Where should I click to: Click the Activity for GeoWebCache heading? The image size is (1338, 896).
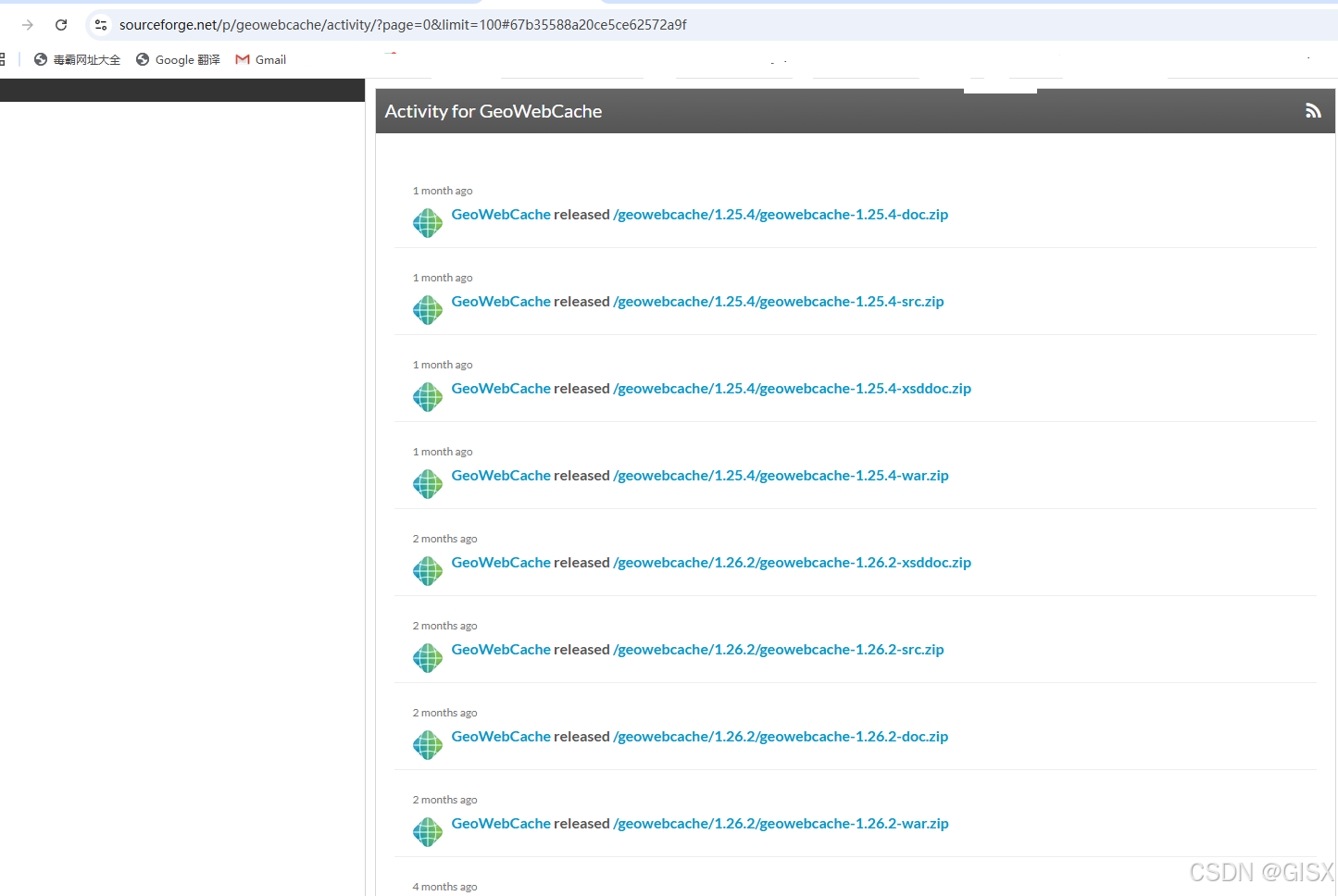pos(494,111)
